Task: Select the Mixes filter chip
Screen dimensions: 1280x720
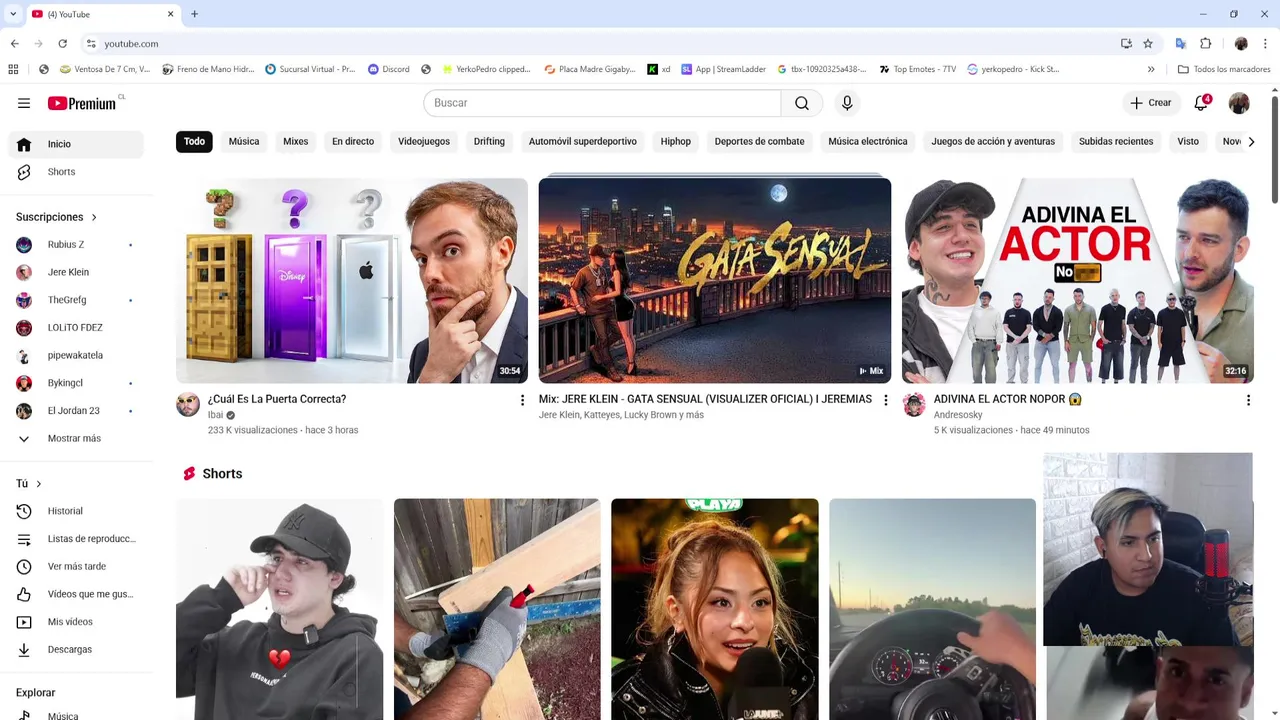Action: coord(296,141)
